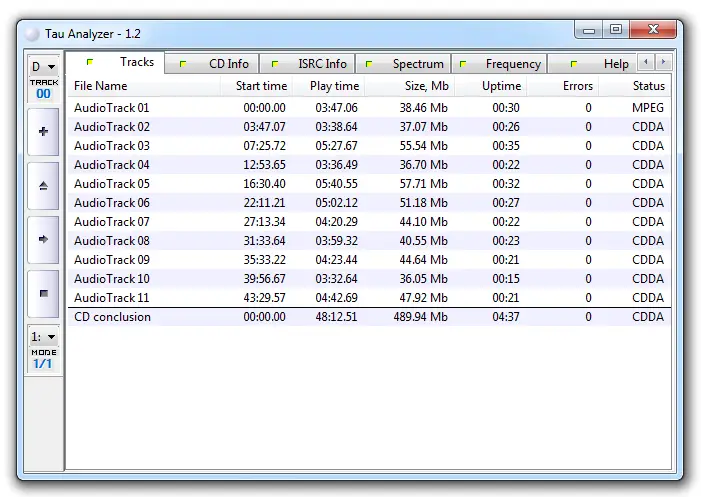Click play time 05:27.67 cell
701x497 pixels.
[336, 146]
